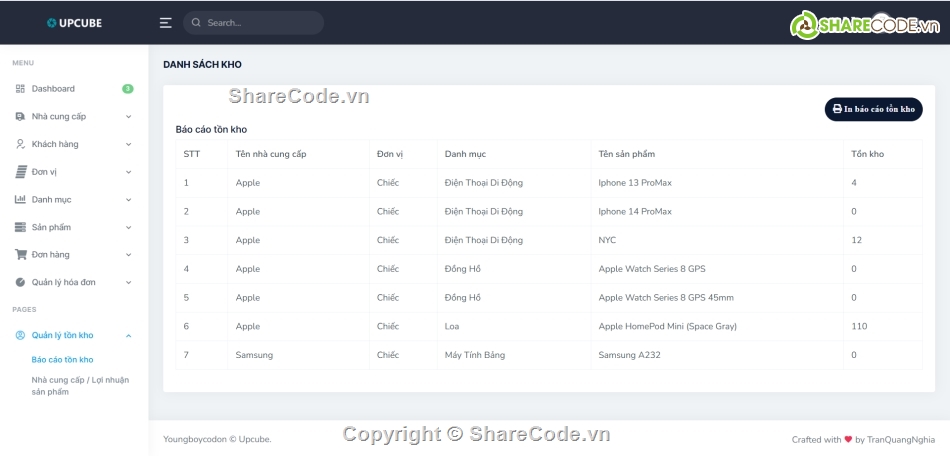This screenshot has height=456, width=950.
Task: Click the search magnifier icon
Action: [x=196, y=23]
